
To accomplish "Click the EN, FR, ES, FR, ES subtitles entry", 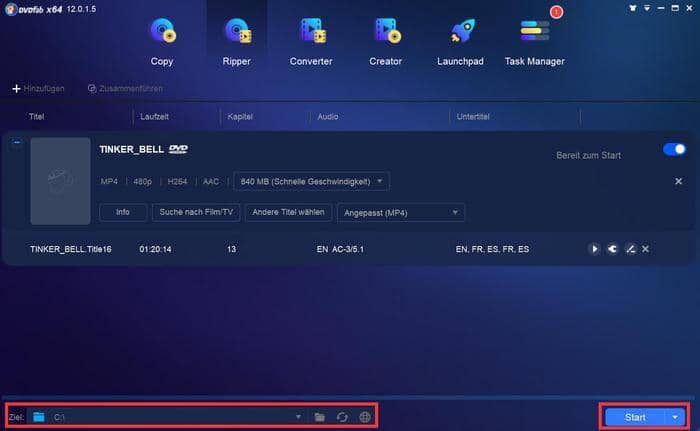I will (492, 249).
